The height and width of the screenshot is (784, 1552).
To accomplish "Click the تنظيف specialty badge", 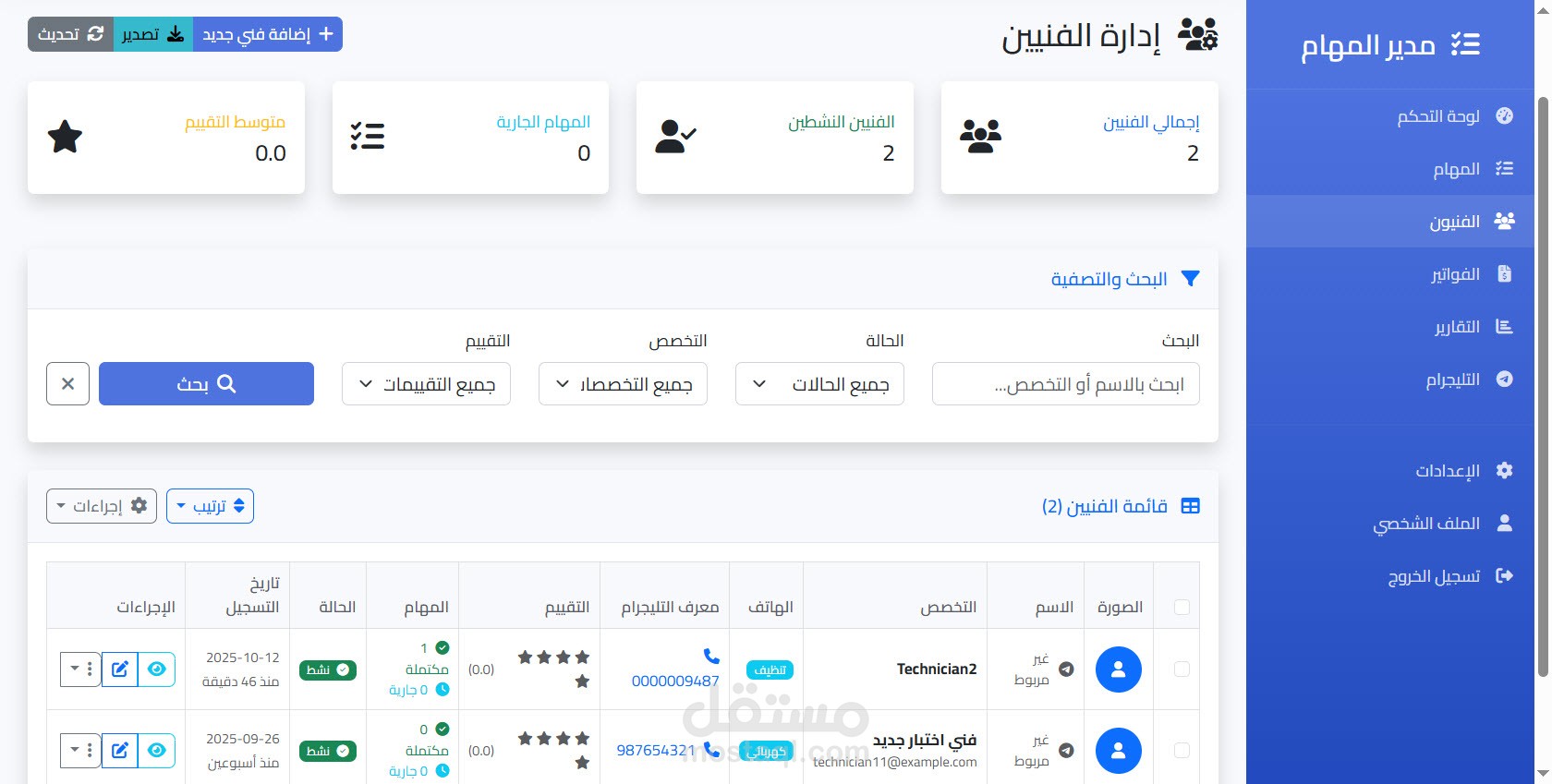I will coord(770,669).
